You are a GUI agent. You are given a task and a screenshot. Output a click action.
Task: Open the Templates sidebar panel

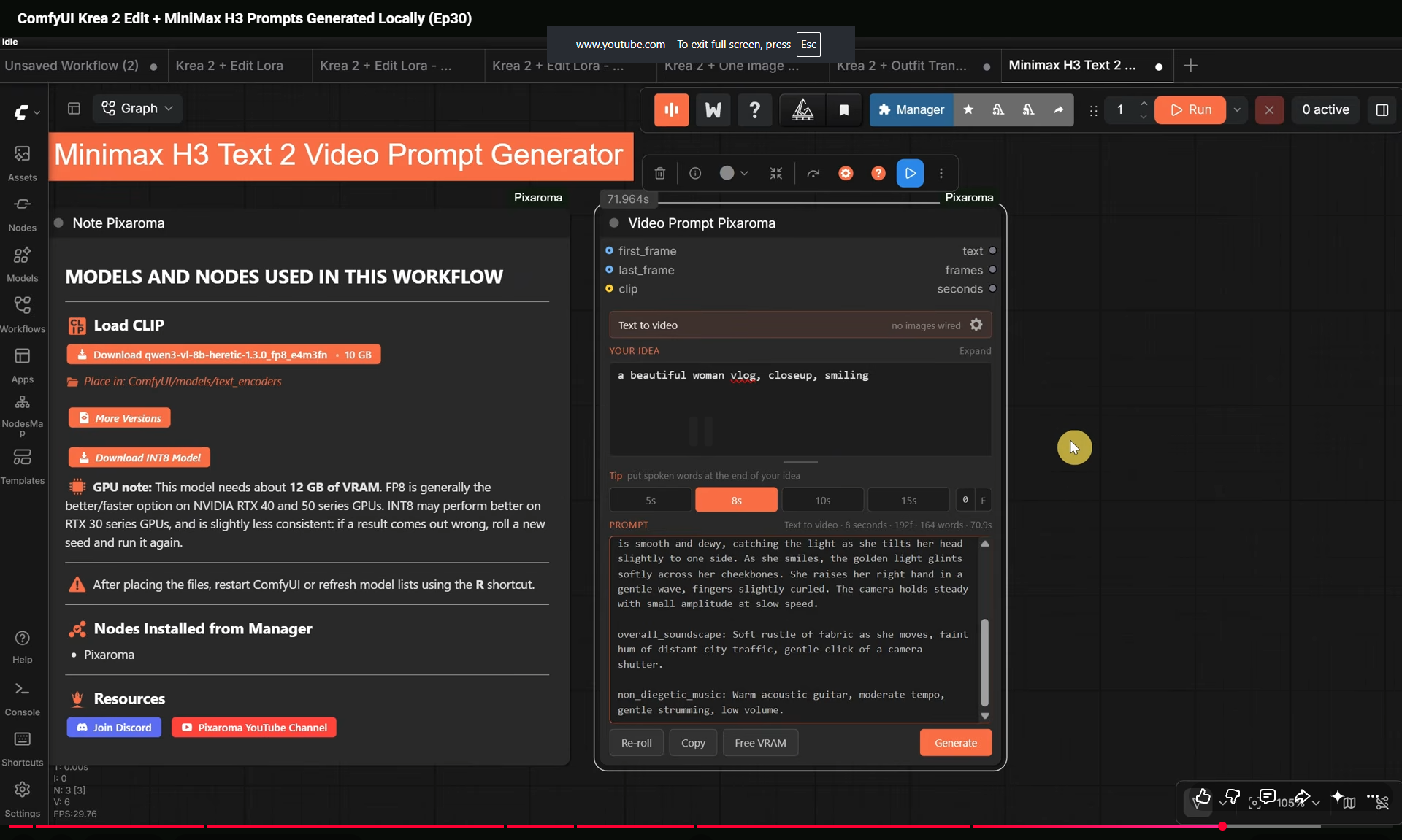coord(23,466)
